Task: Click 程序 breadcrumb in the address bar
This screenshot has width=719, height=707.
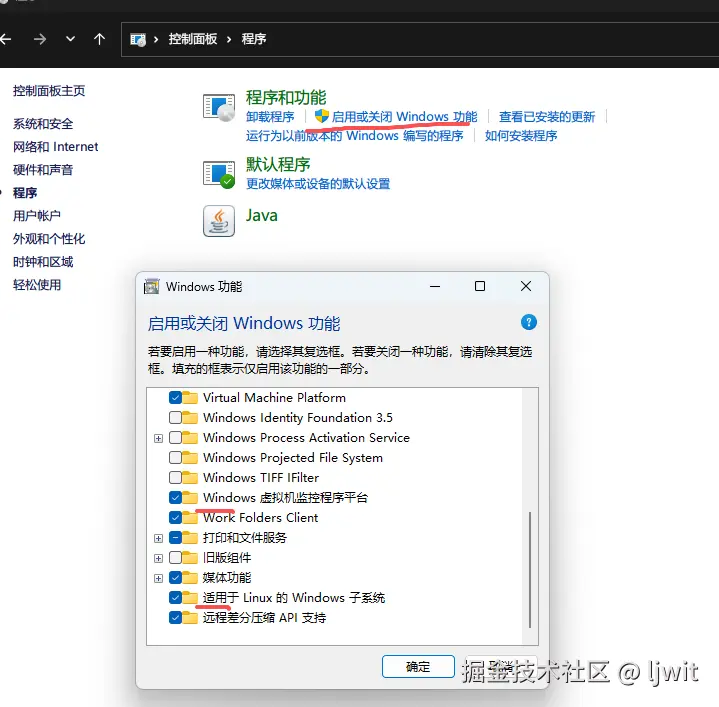Action: [x=254, y=39]
